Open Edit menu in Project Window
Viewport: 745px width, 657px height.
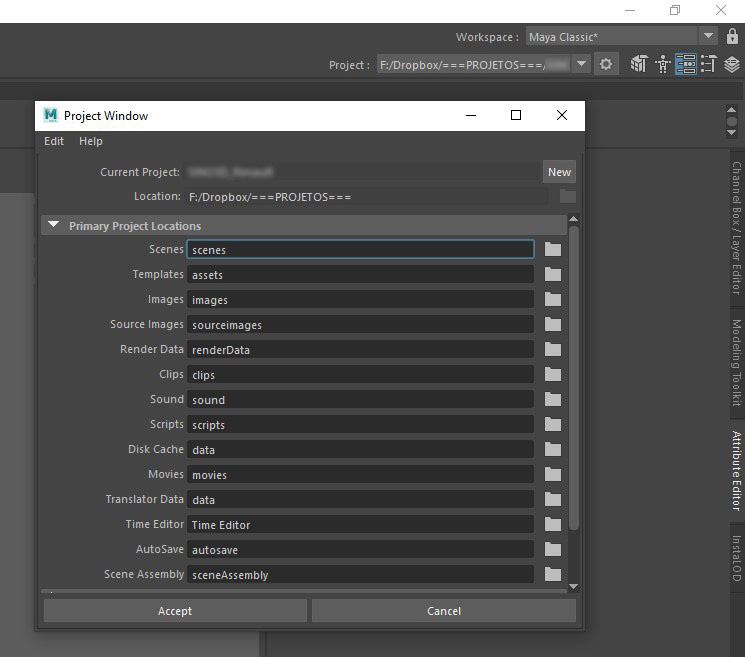(x=54, y=141)
